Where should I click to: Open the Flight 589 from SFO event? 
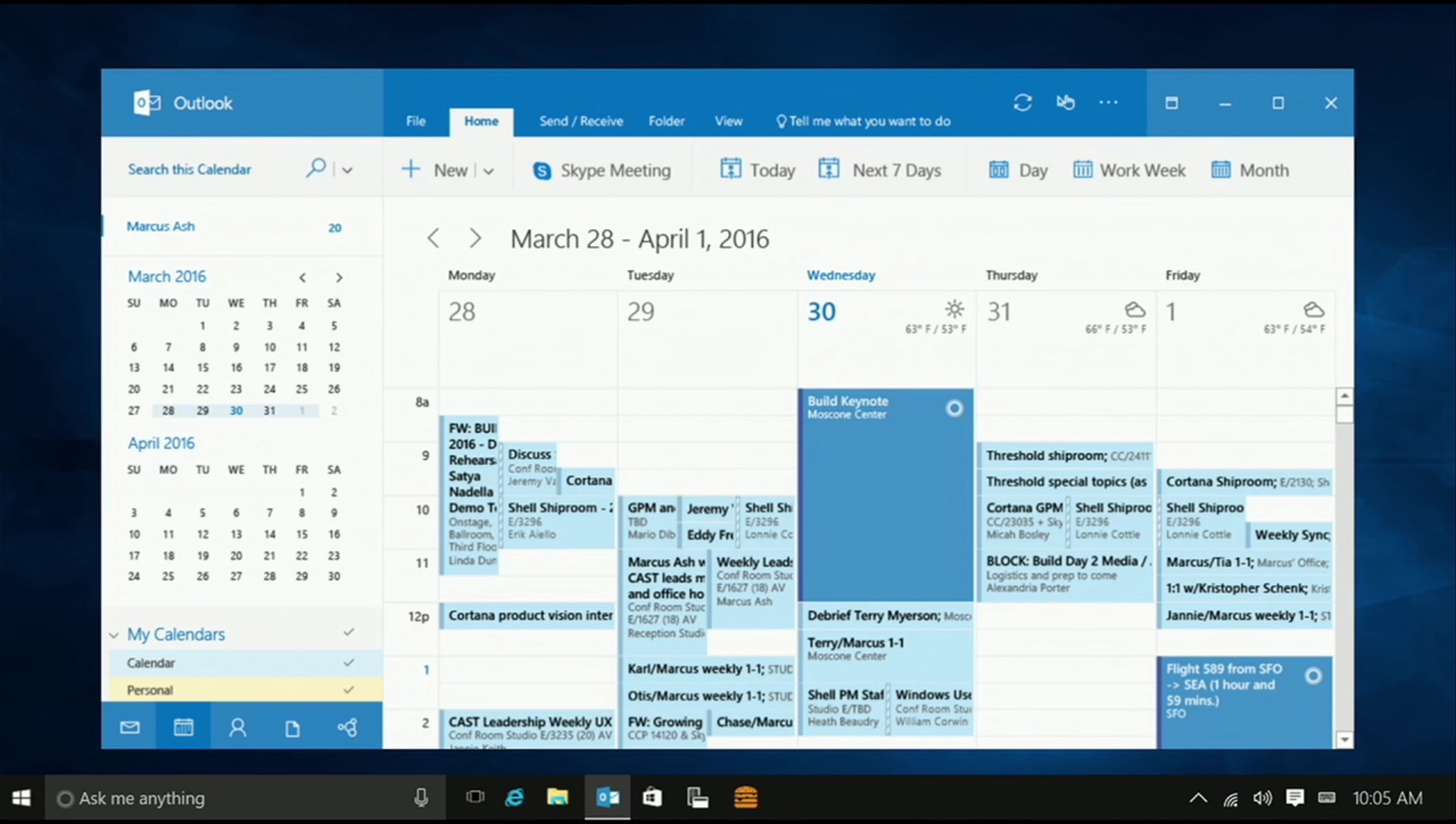1244,702
